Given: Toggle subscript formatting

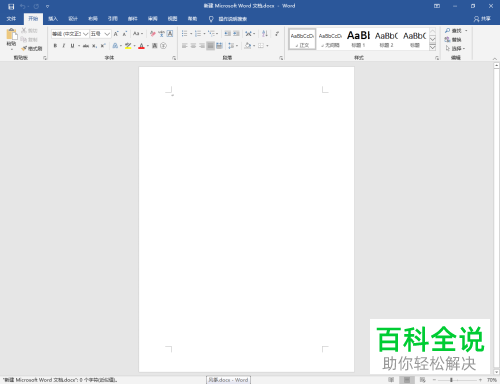Looking at the screenshot, I should [x=94, y=46].
